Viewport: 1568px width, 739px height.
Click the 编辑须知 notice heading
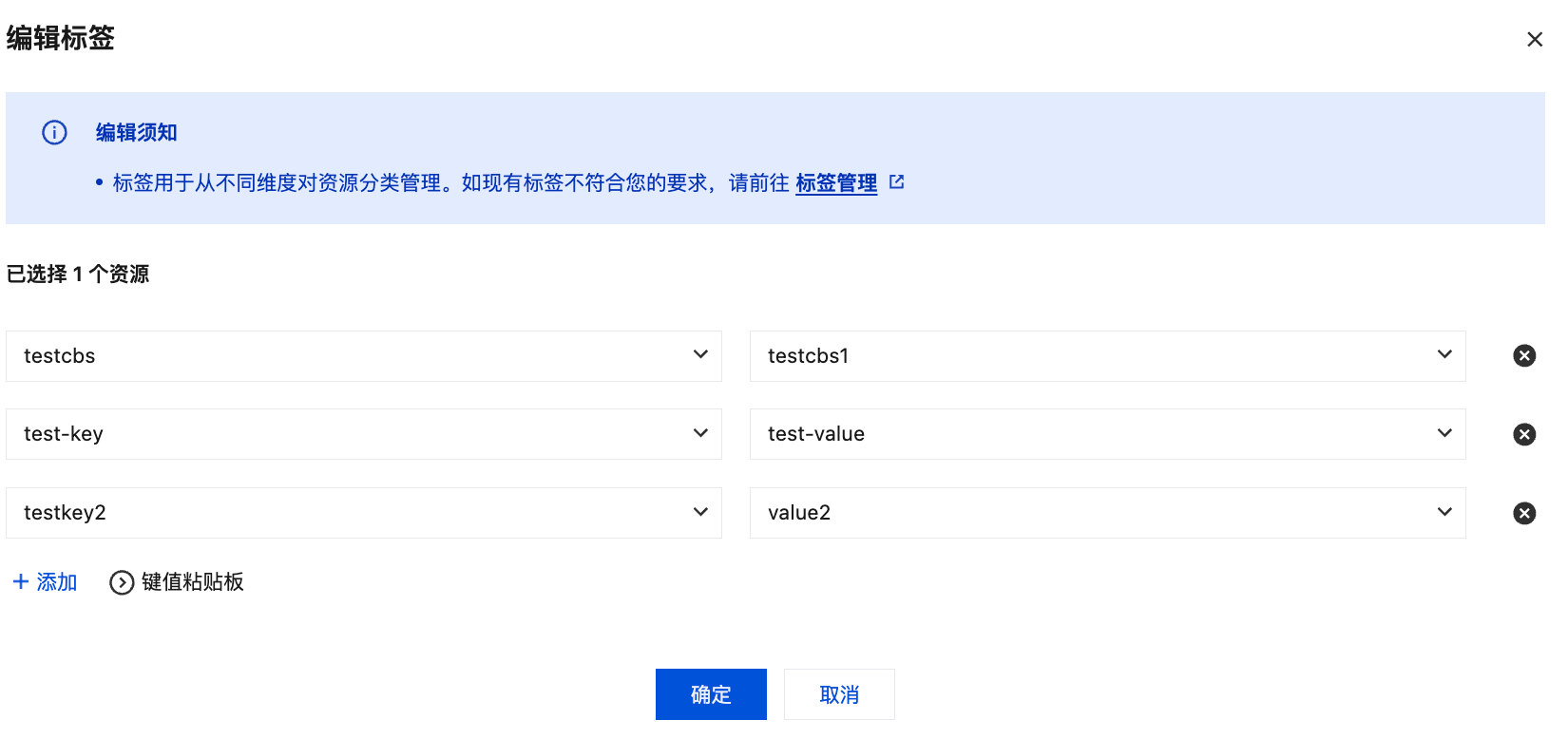(137, 132)
